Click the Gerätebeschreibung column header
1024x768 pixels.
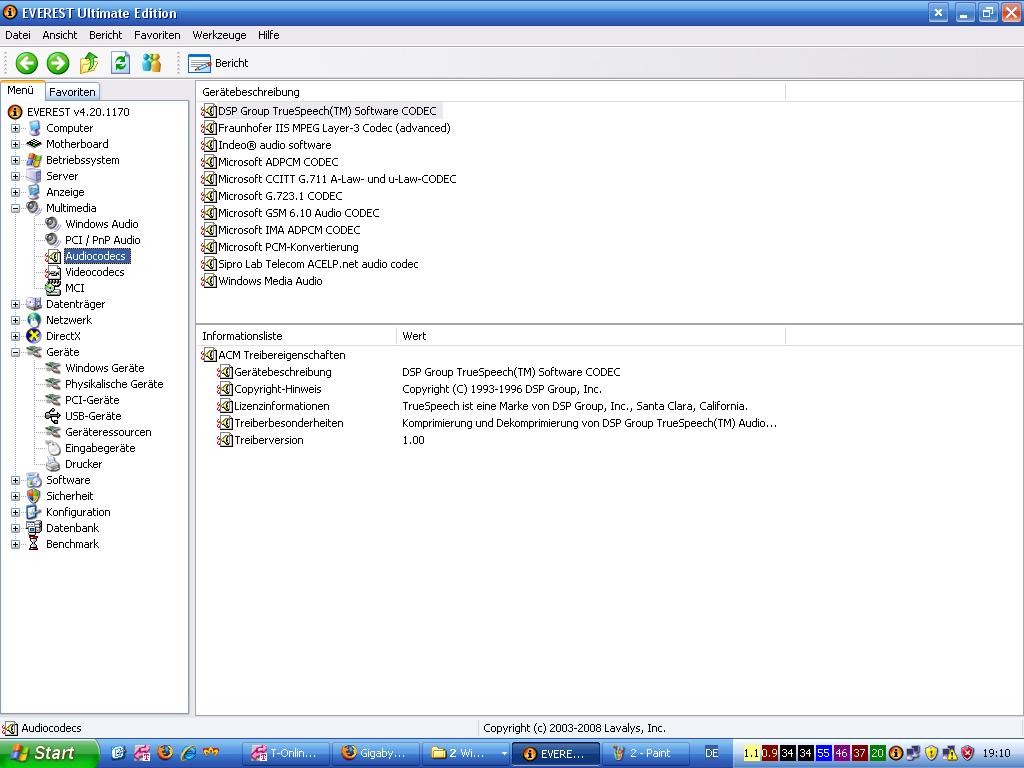coord(491,92)
